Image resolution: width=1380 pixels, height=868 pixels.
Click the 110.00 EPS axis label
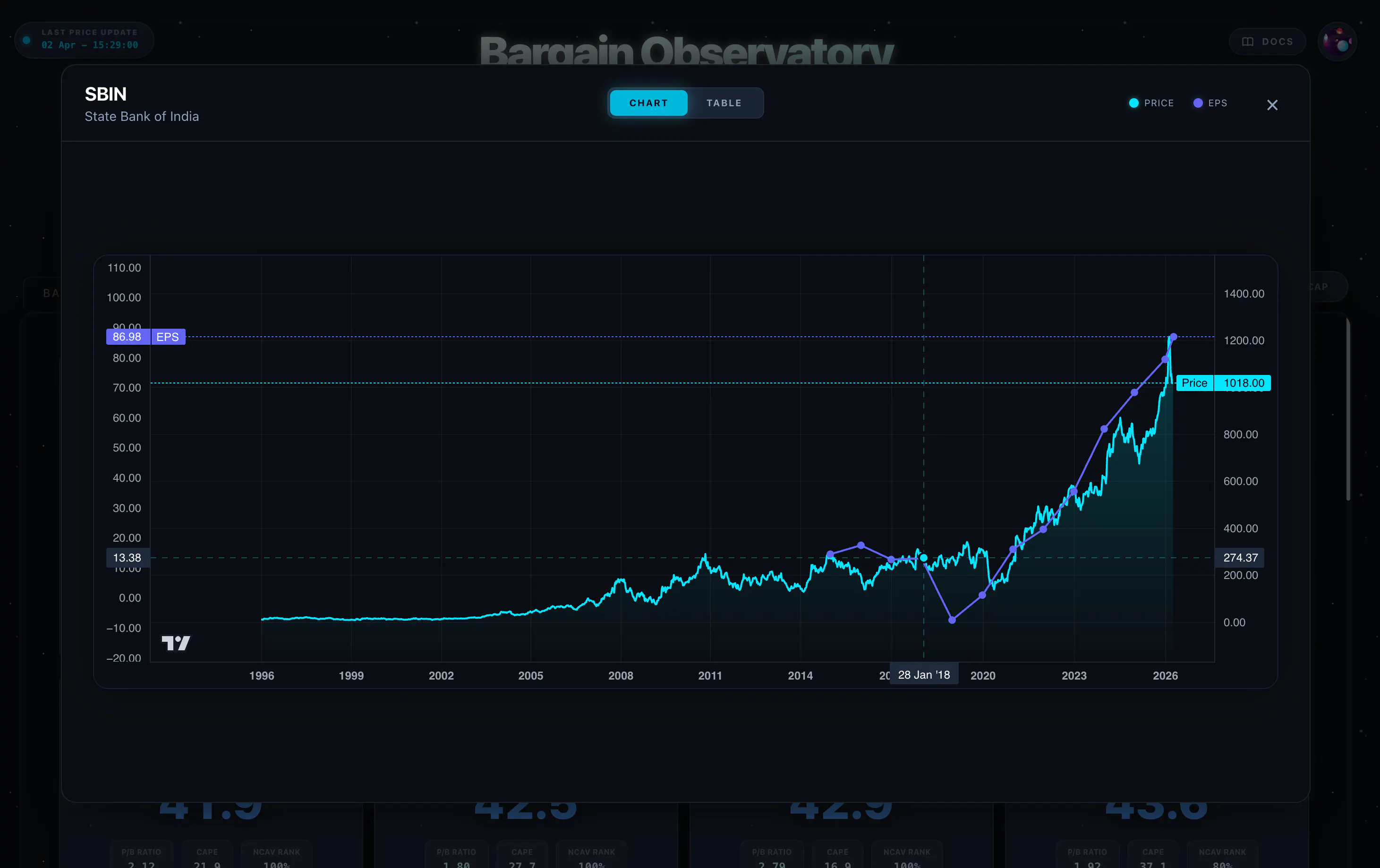[124, 268]
